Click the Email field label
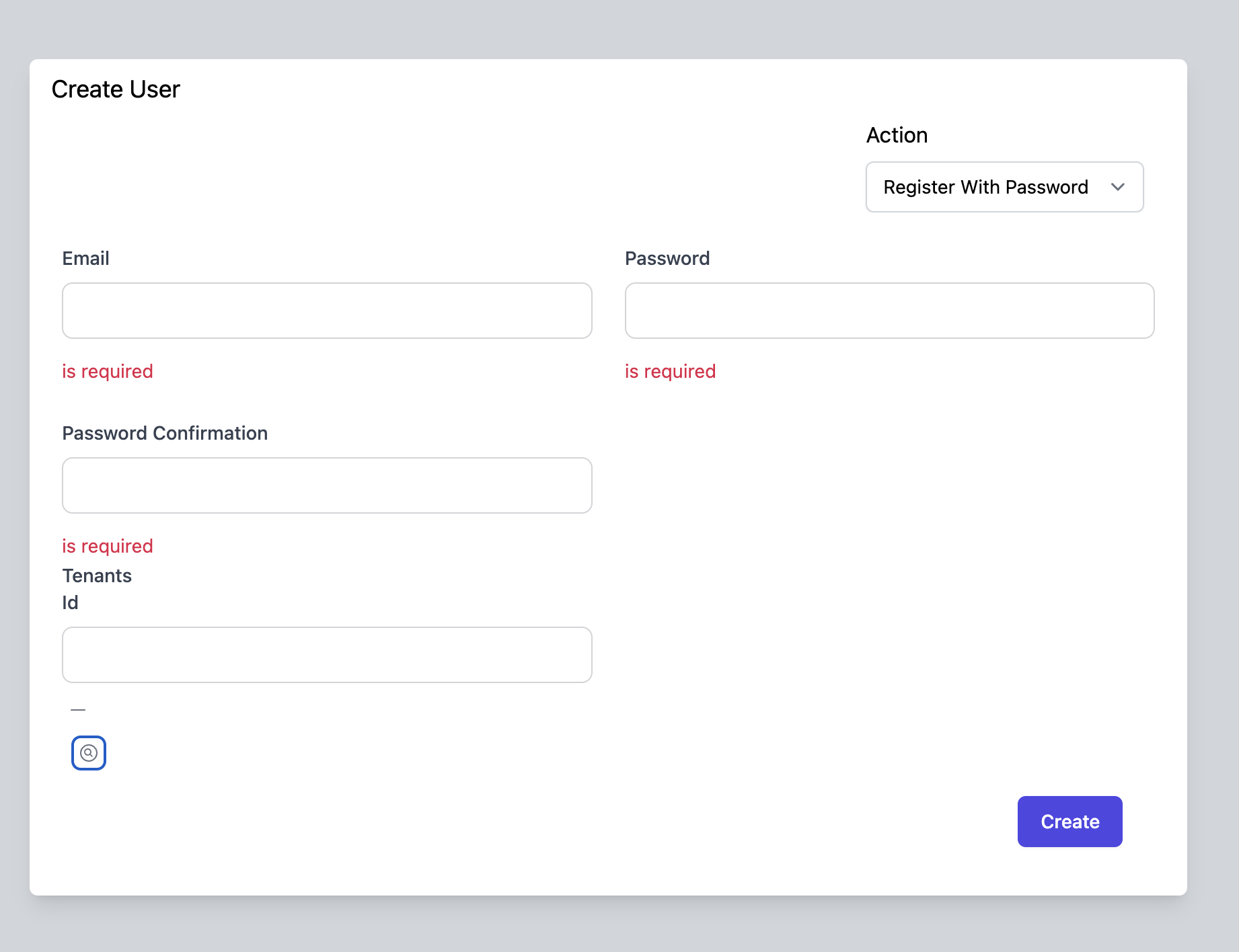 click(85, 258)
